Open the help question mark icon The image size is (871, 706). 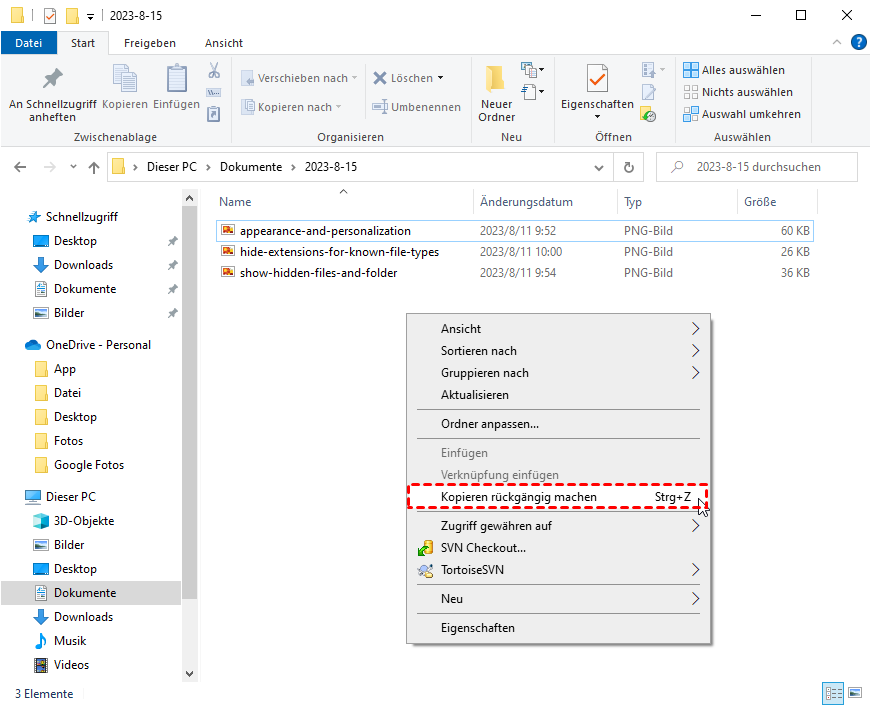pos(858,42)
